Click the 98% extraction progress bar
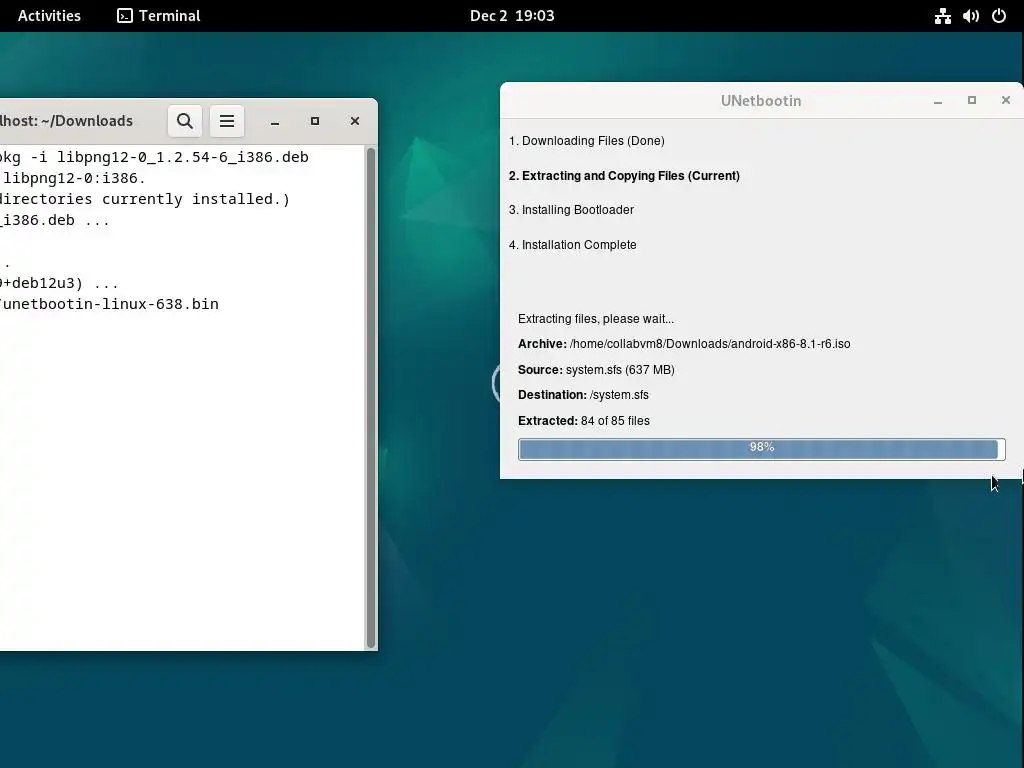 point(761,449)
